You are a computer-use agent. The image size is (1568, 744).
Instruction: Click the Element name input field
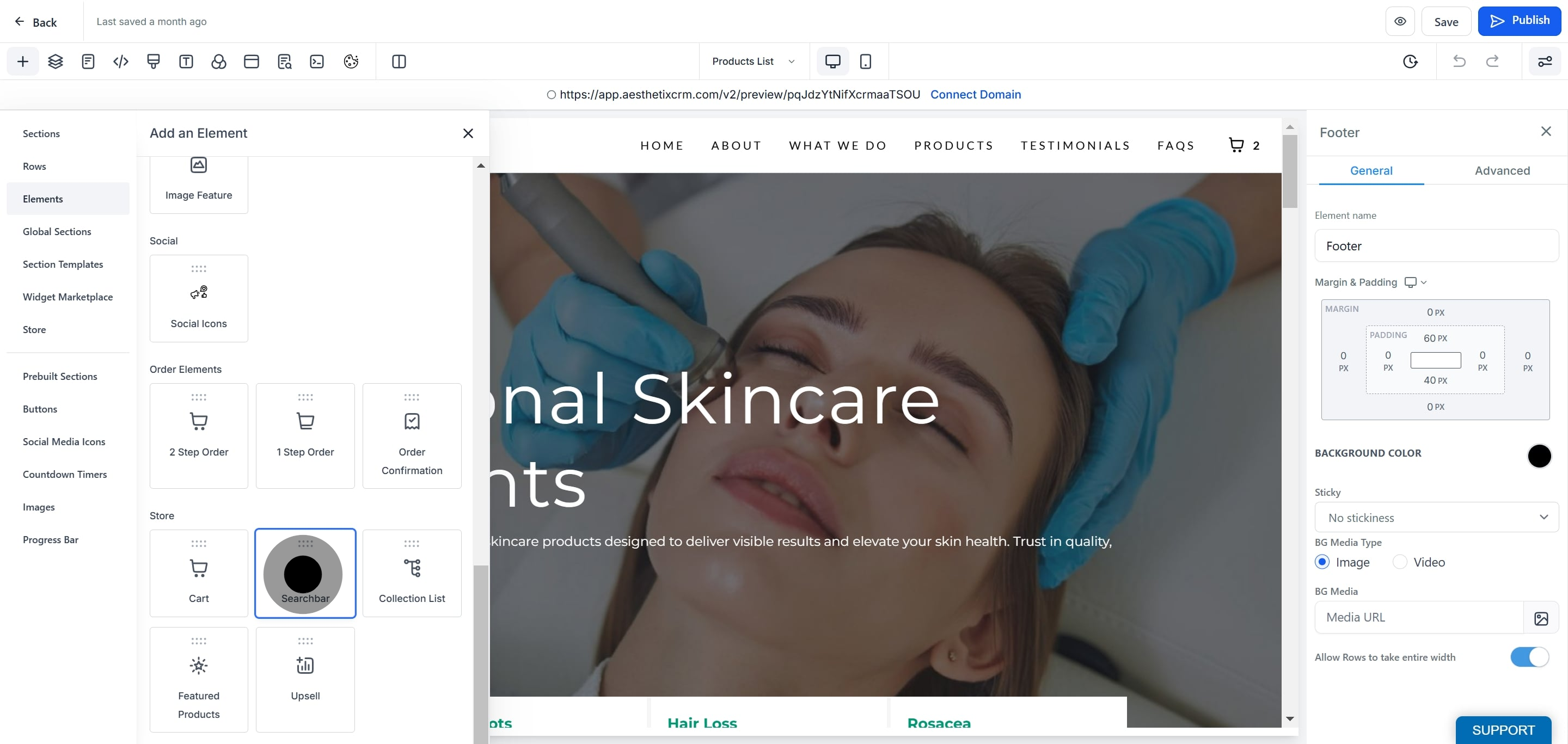[x=1436, y=246]
